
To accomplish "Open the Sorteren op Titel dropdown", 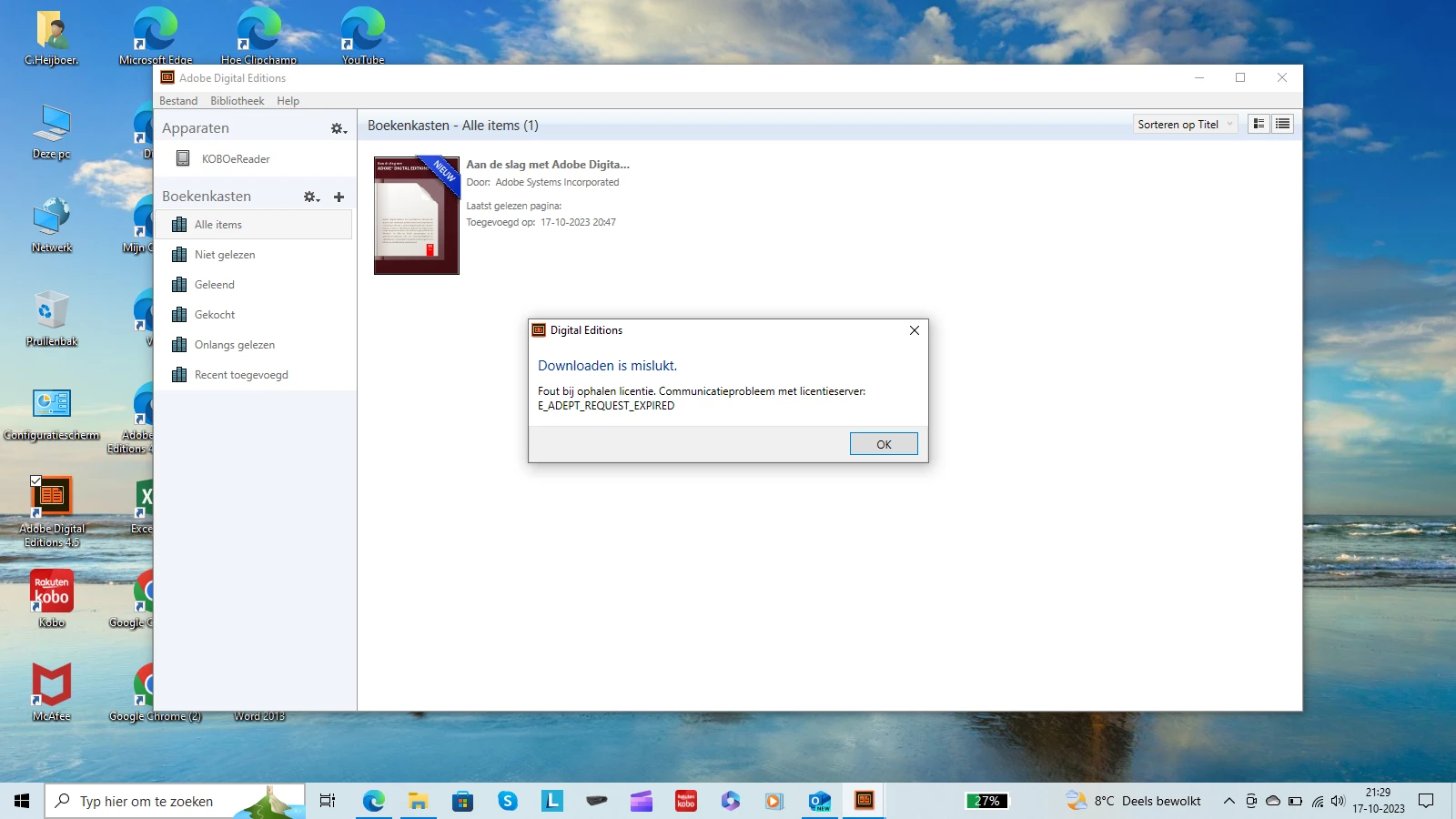I will pyautogui.click(x=1186, y=125).
